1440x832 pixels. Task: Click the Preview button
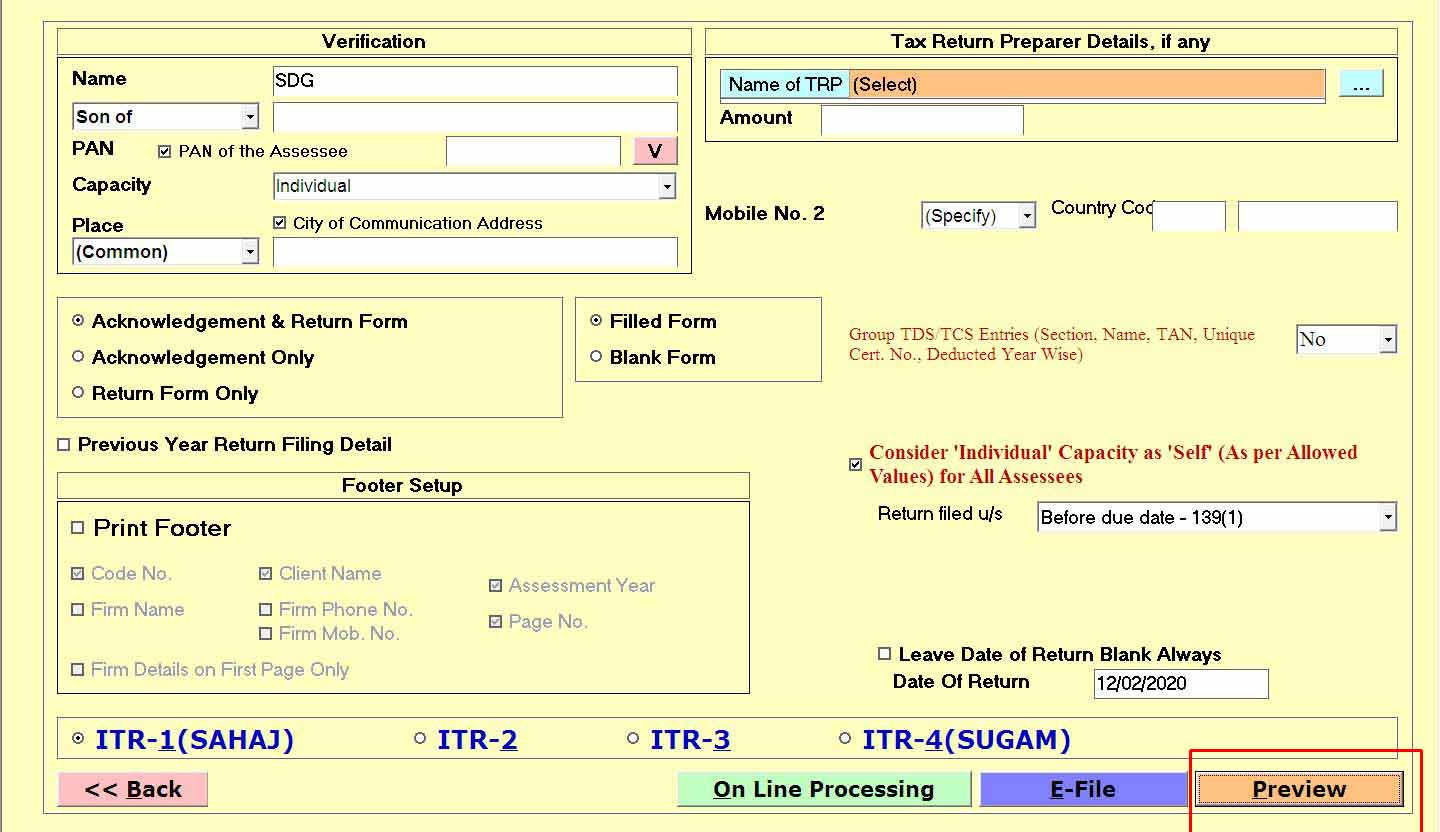[x=1299, y=789]
